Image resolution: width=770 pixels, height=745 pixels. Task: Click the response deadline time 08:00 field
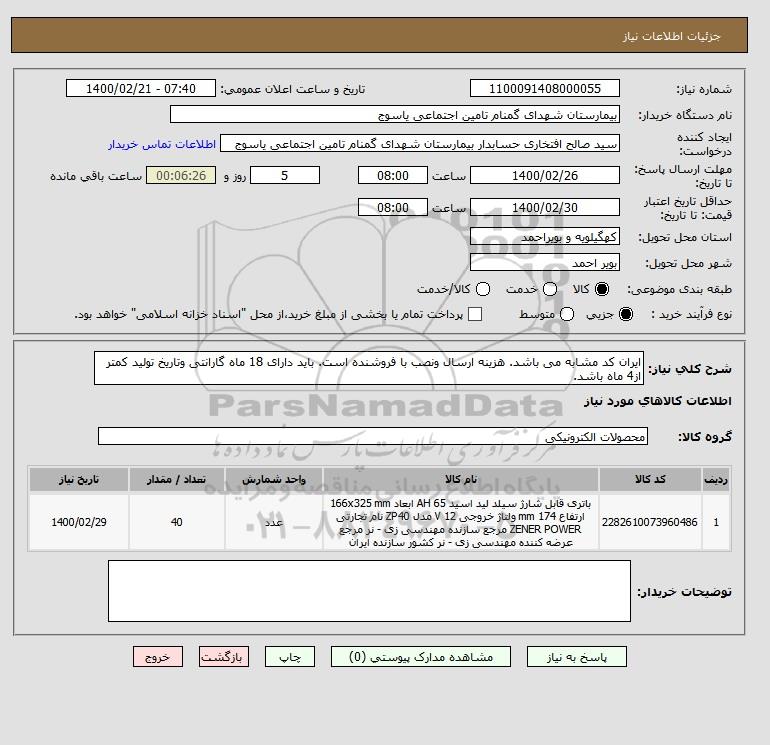click(x=392, y=175)
